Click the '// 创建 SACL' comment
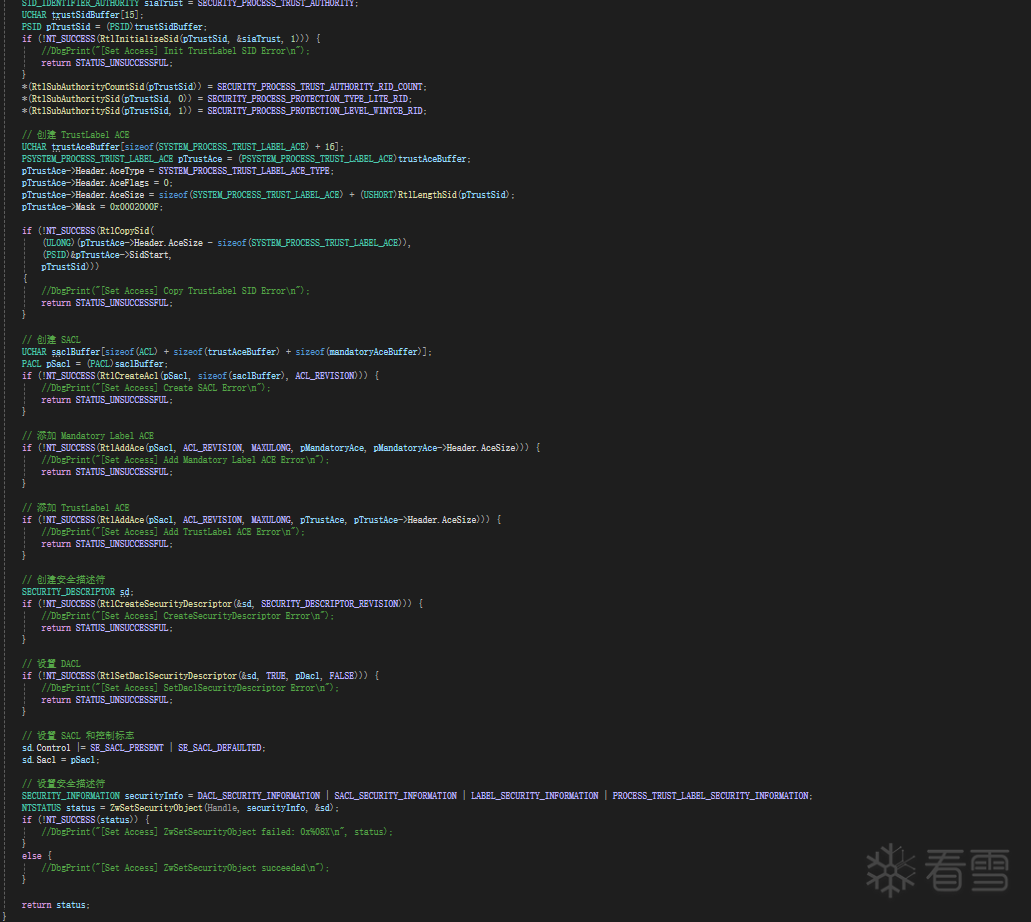1031x922 pixels. point(51,340)
